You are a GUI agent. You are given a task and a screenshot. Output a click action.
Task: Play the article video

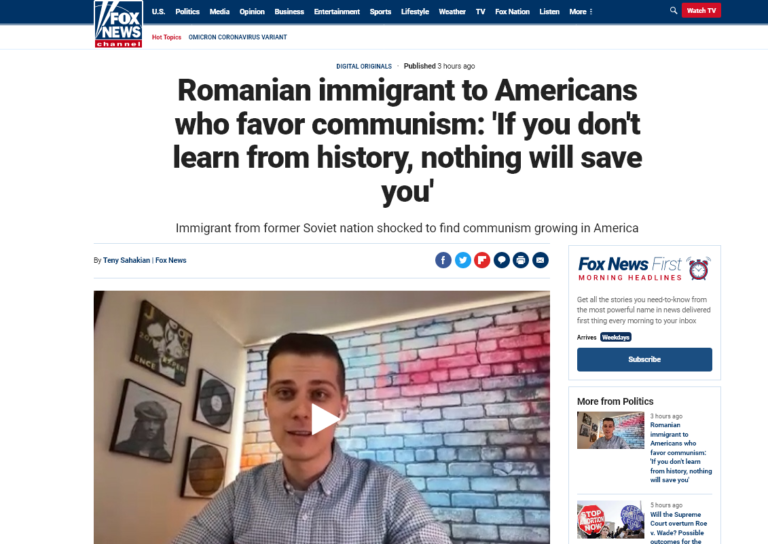click(x=324, y=419)
